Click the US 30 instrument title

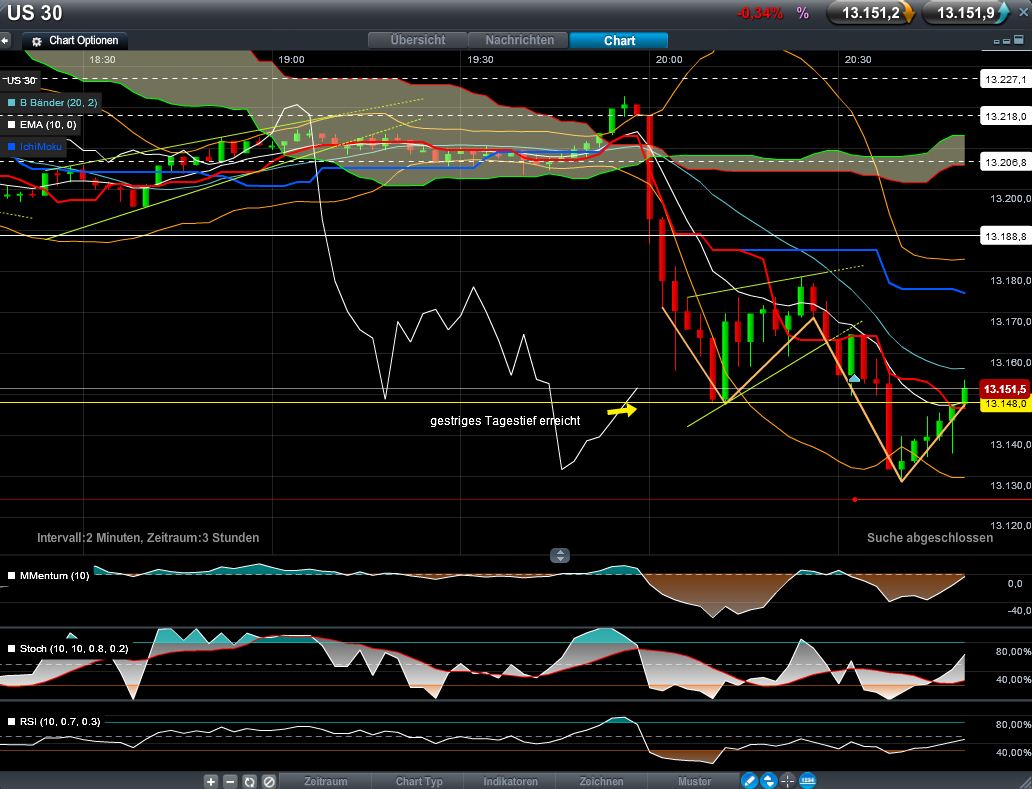[x=34, y=13]
